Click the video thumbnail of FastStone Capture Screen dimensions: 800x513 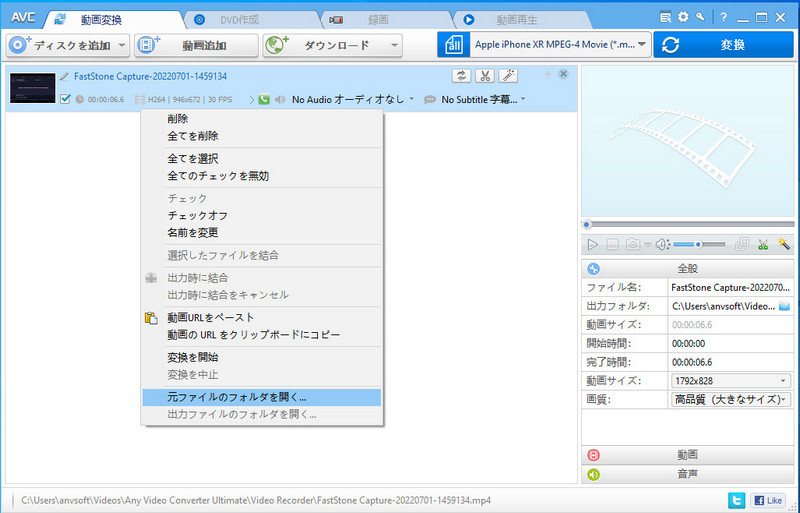tap(33, 88)
